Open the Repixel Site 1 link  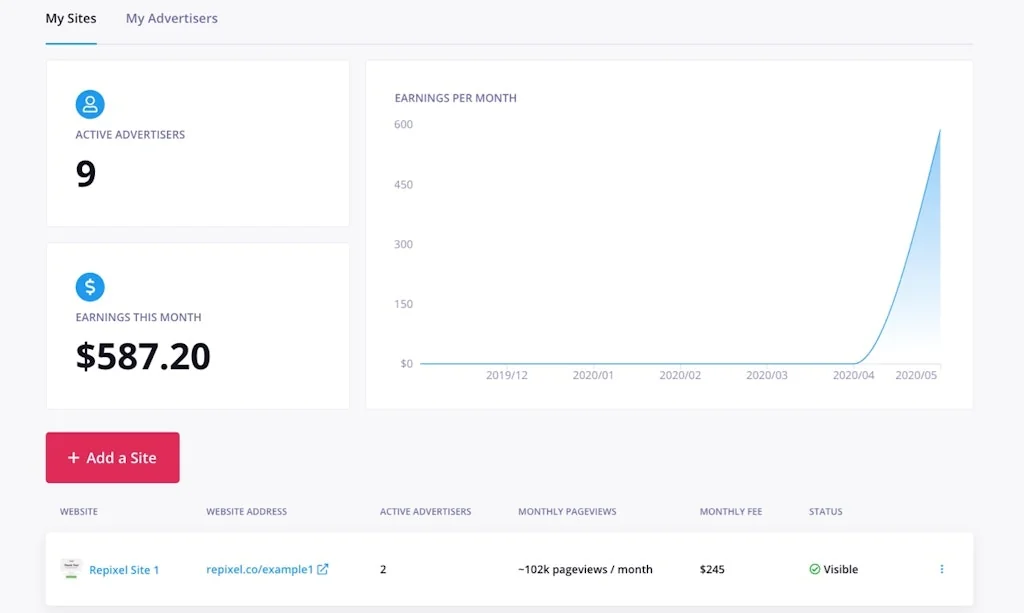124,570
